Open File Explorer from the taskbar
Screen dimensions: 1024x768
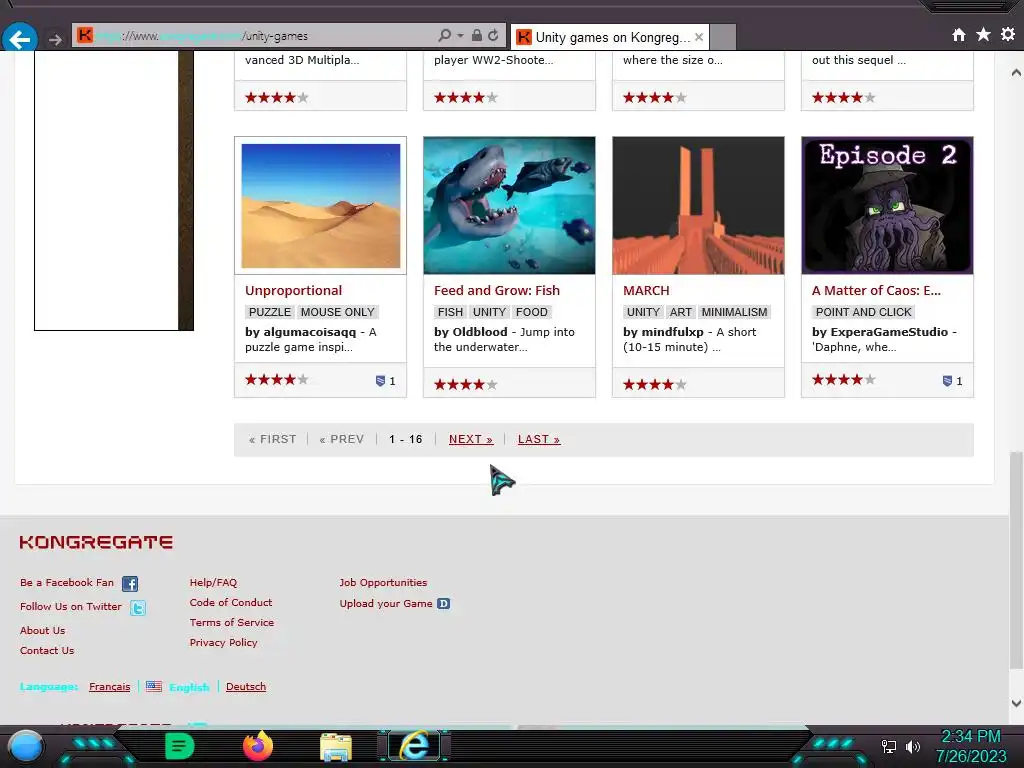pyautogui.click(x=336, y=748)
